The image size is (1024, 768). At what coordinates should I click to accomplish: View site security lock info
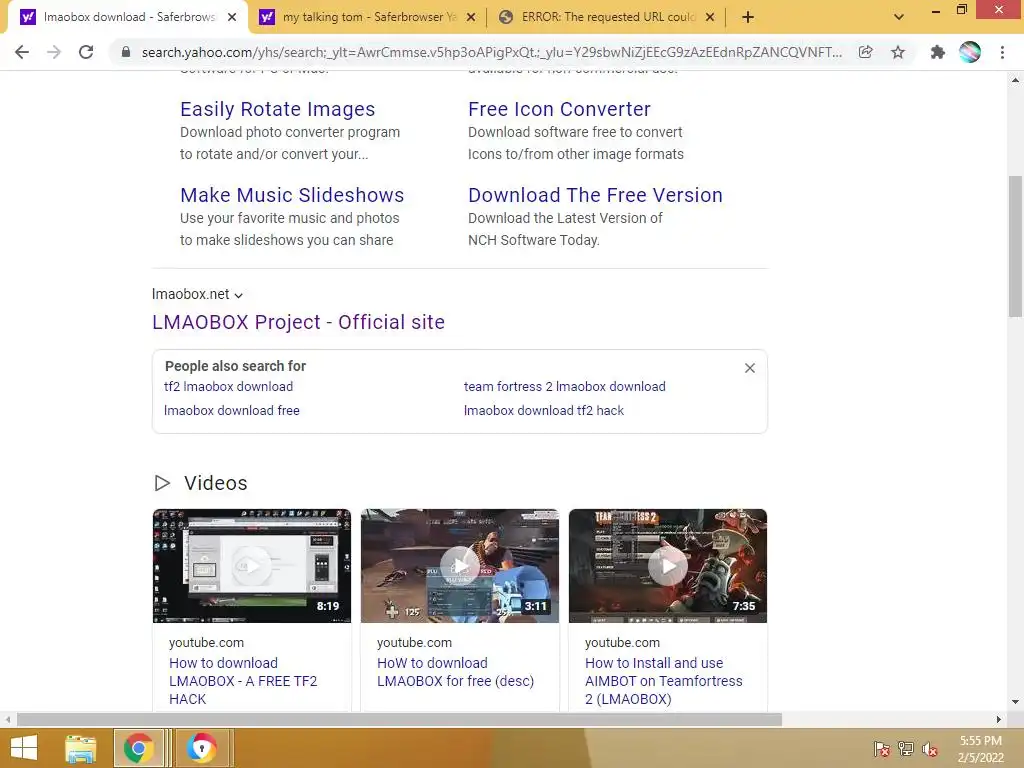(126, 52)
